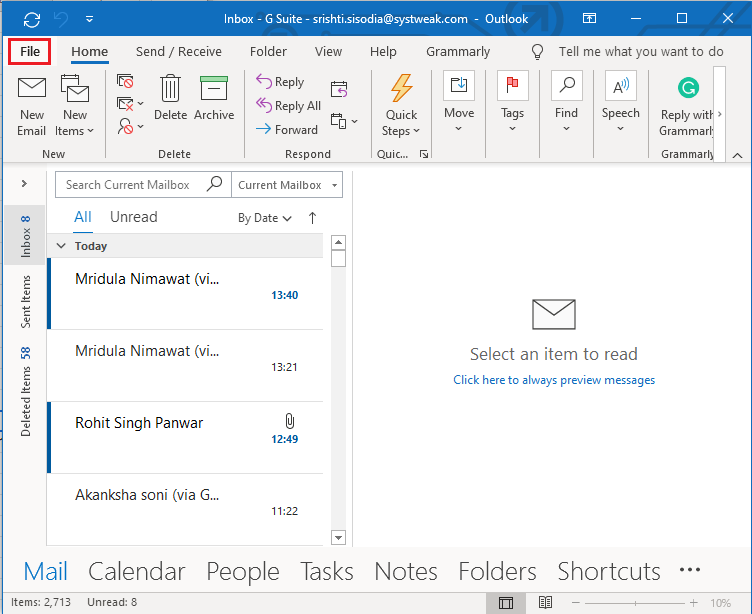Open the More respond actions dropdown
Image resolution: width=752 pixels, height=614 pixels.
[344, 121]
